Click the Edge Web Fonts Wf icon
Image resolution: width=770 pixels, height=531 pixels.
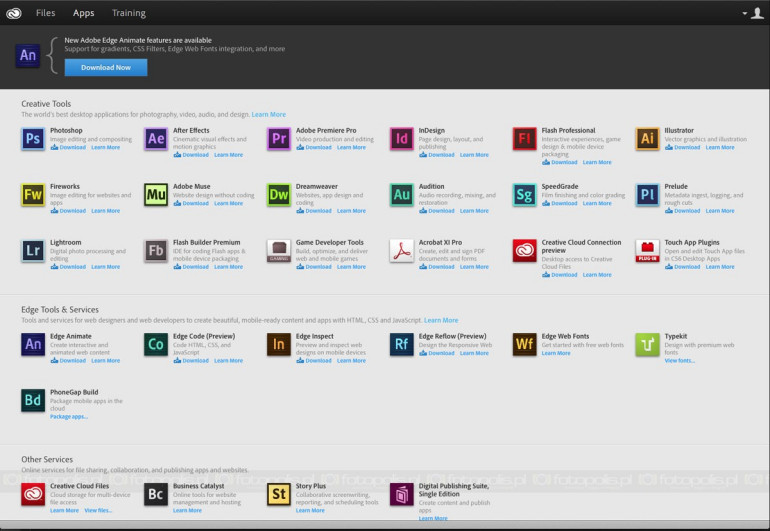click(x=524, y=344)
